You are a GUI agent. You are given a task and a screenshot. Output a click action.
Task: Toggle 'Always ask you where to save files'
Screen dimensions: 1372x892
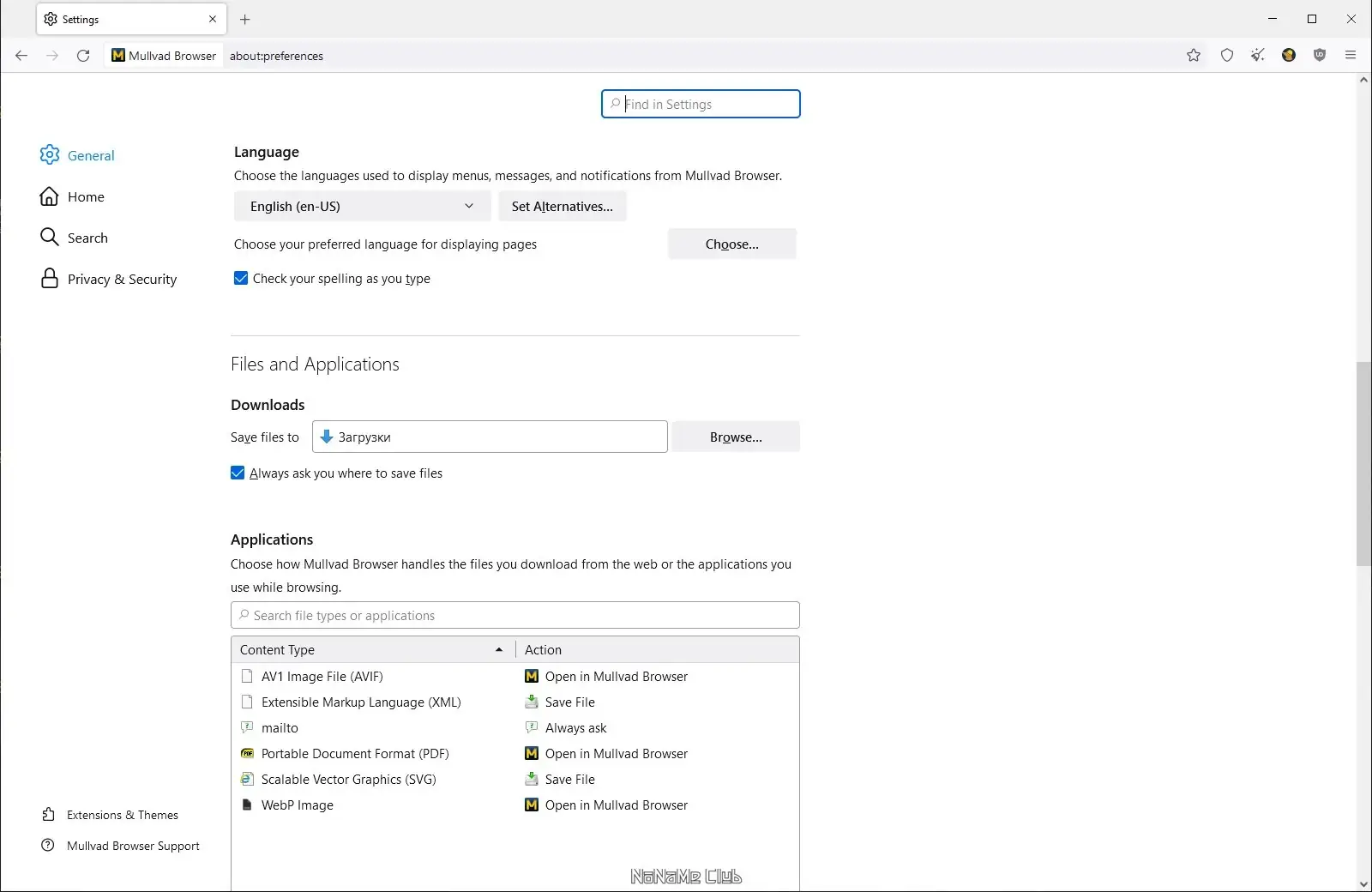(x=238, y=473)
